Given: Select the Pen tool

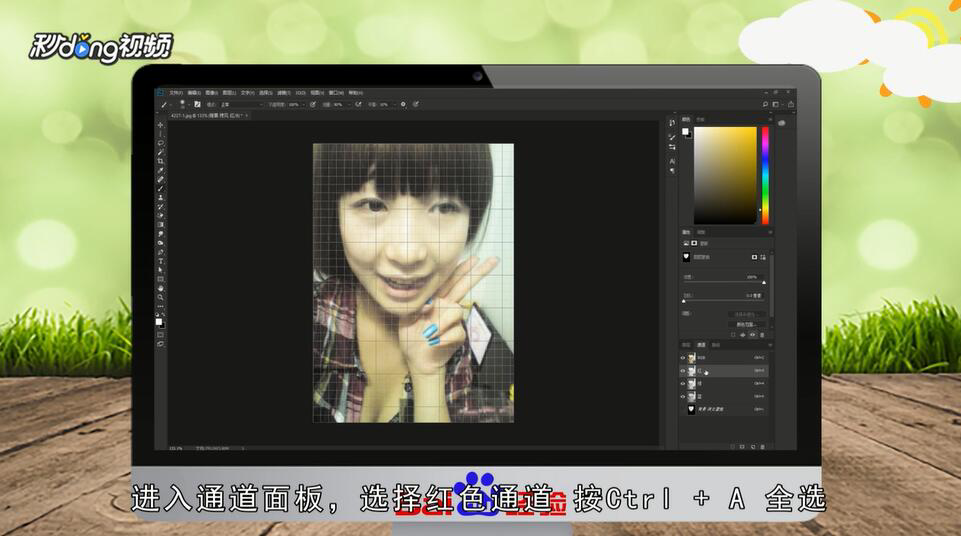Looking at the screenshot, I should click(x=161, y=252).
